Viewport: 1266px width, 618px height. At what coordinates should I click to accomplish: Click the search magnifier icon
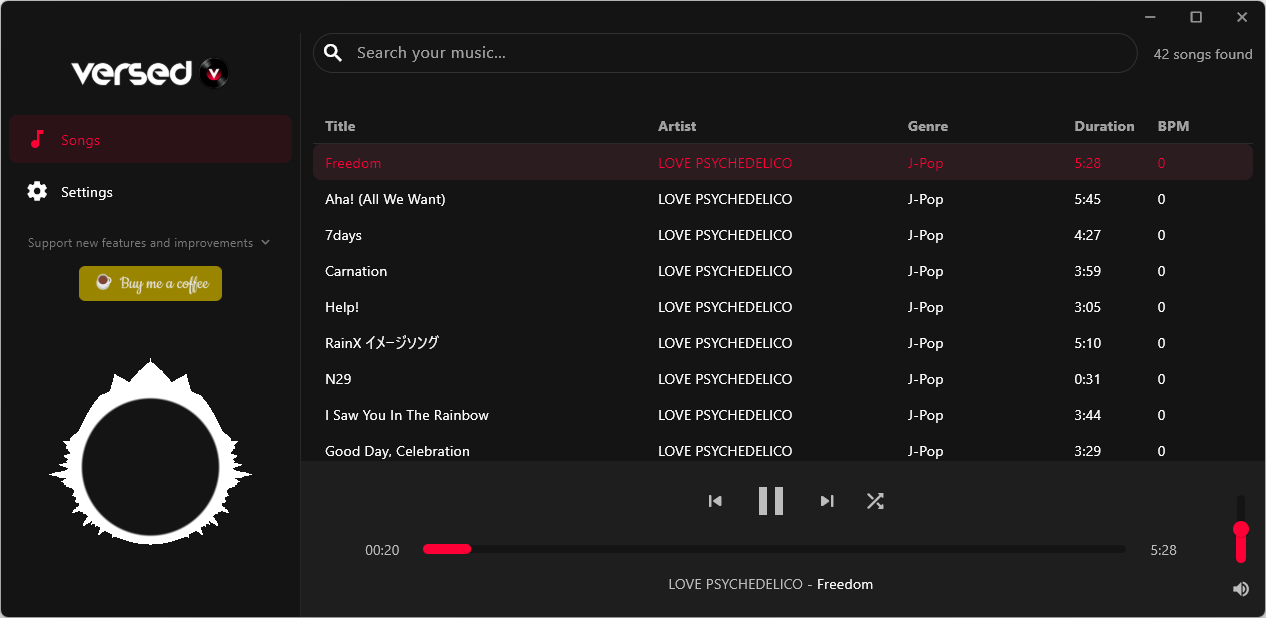pos(333,53)
